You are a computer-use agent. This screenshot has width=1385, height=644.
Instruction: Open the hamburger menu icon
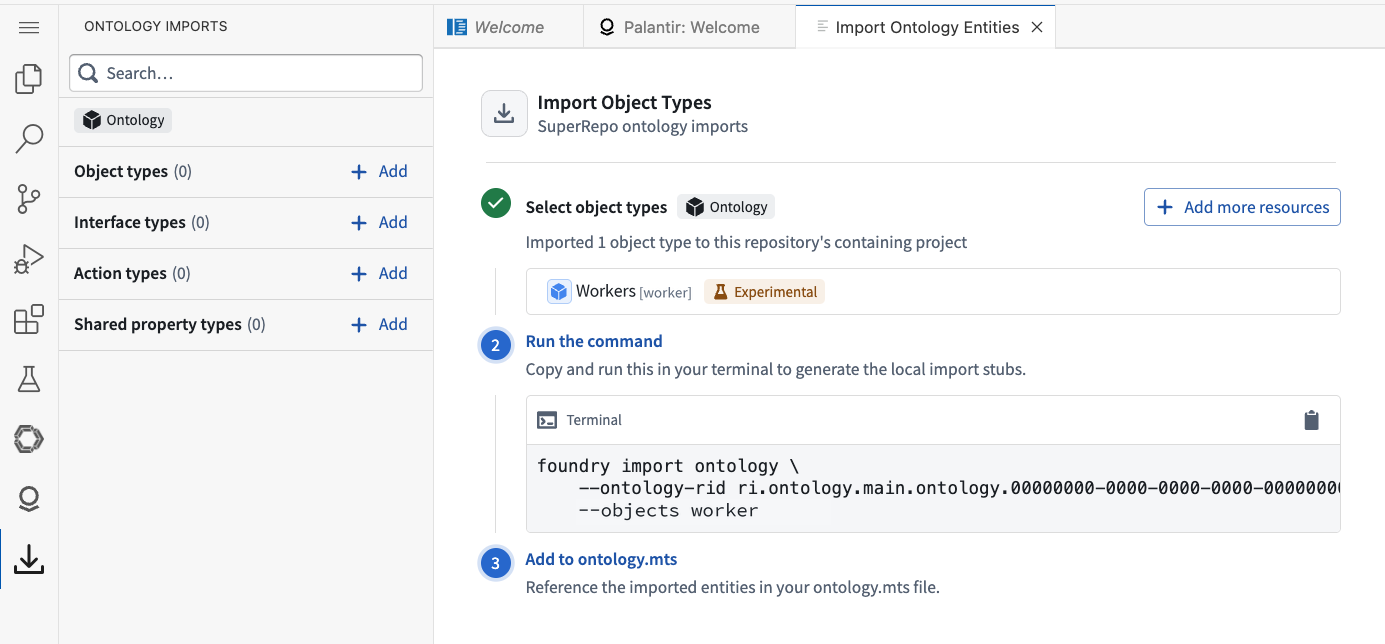pos(29,27)
